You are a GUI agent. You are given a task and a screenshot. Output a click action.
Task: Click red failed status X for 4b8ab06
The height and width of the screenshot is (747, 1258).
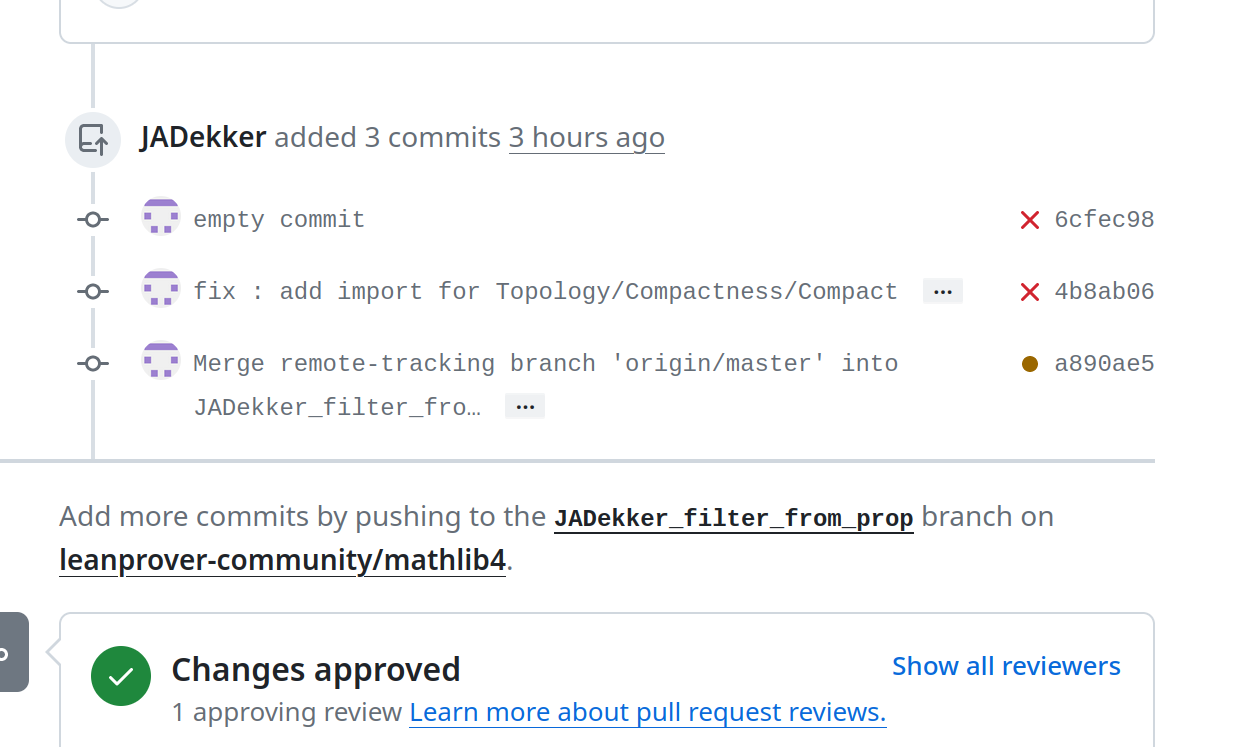tap(1030, 292)
